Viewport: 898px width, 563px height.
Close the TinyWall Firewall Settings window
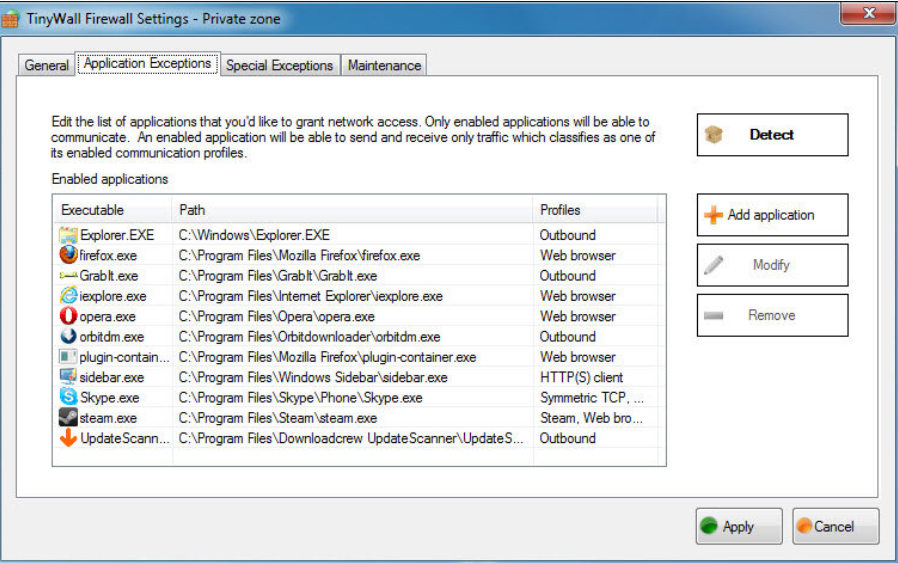click(x=868, y=13)
